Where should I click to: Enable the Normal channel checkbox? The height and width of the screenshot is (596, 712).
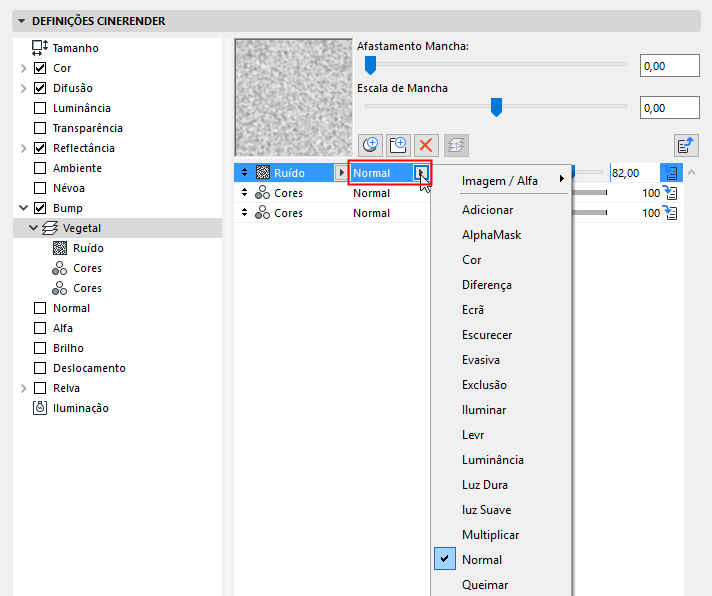(40, 308)
